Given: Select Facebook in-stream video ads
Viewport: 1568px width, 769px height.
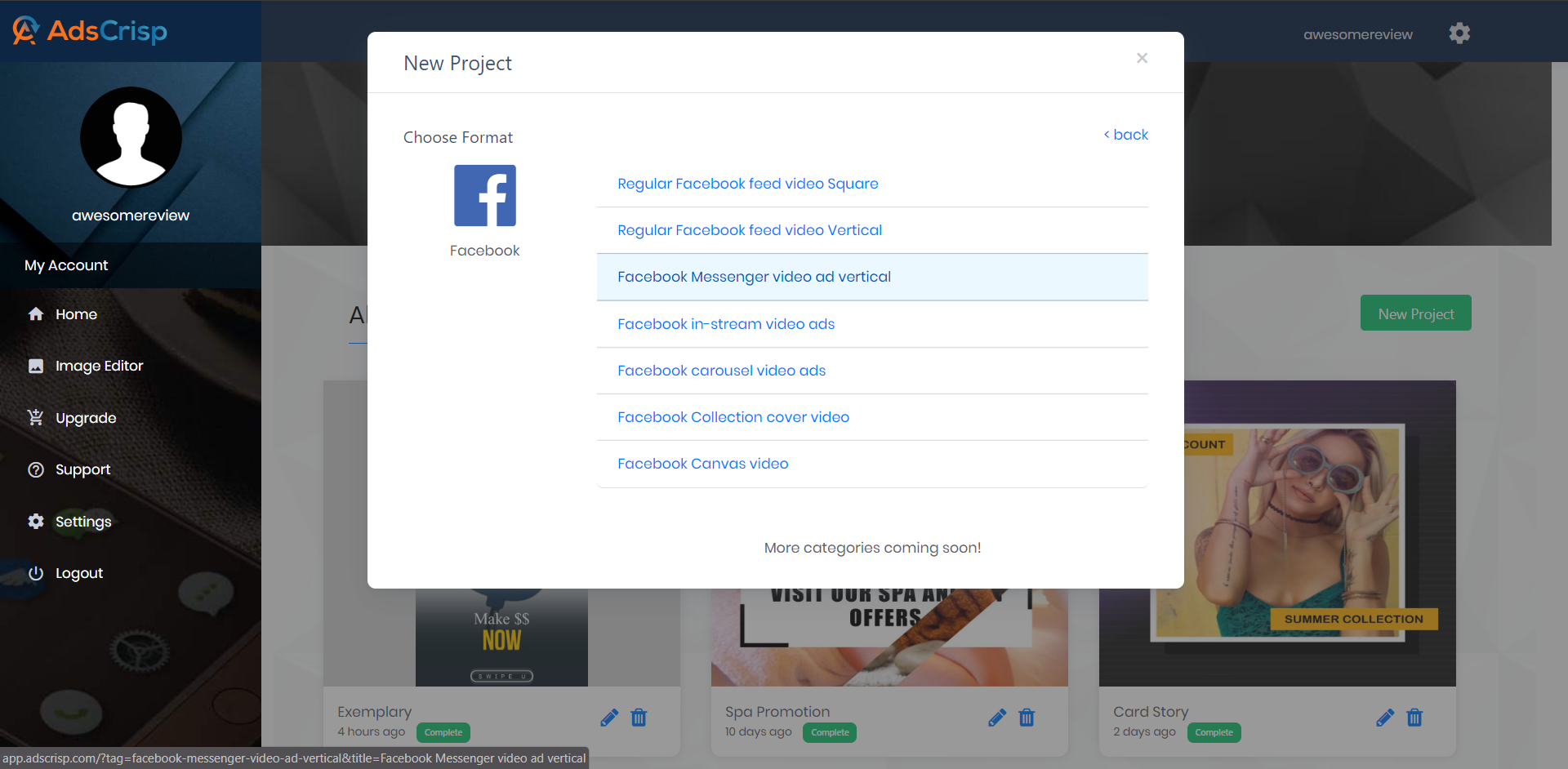Looking at the screenshot, I should (872, 324).
